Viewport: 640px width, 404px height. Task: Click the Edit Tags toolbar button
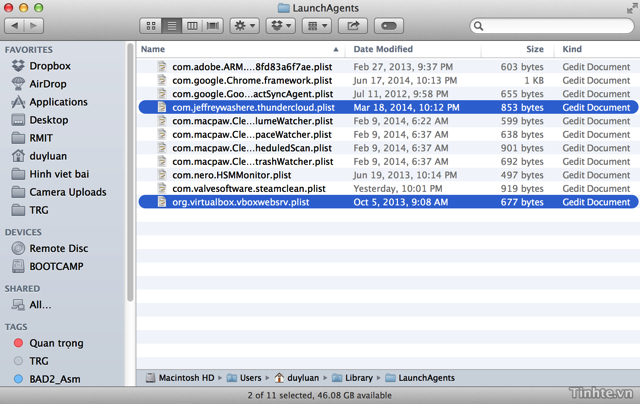pos(389,26)
